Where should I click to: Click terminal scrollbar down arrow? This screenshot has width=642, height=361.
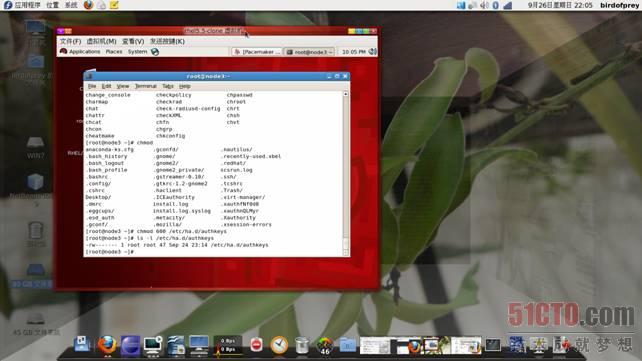pyautogui.click(x=346, y=253)
